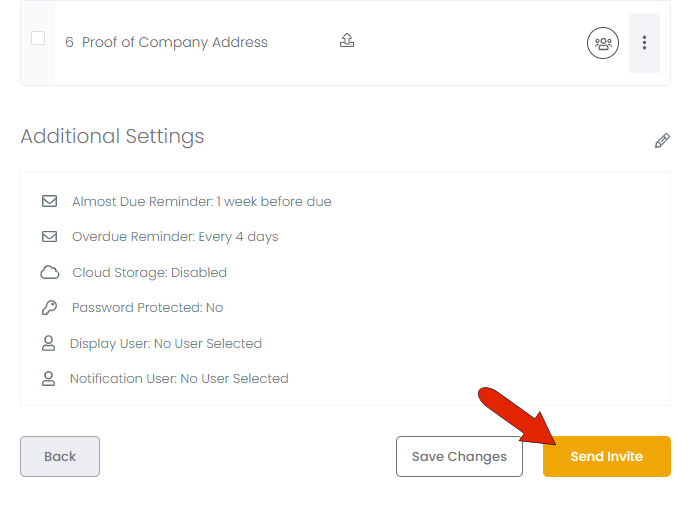Open the three-dot options menu for item 6
698x505 pixels.
pyautogui.click(x=644, y=43)
